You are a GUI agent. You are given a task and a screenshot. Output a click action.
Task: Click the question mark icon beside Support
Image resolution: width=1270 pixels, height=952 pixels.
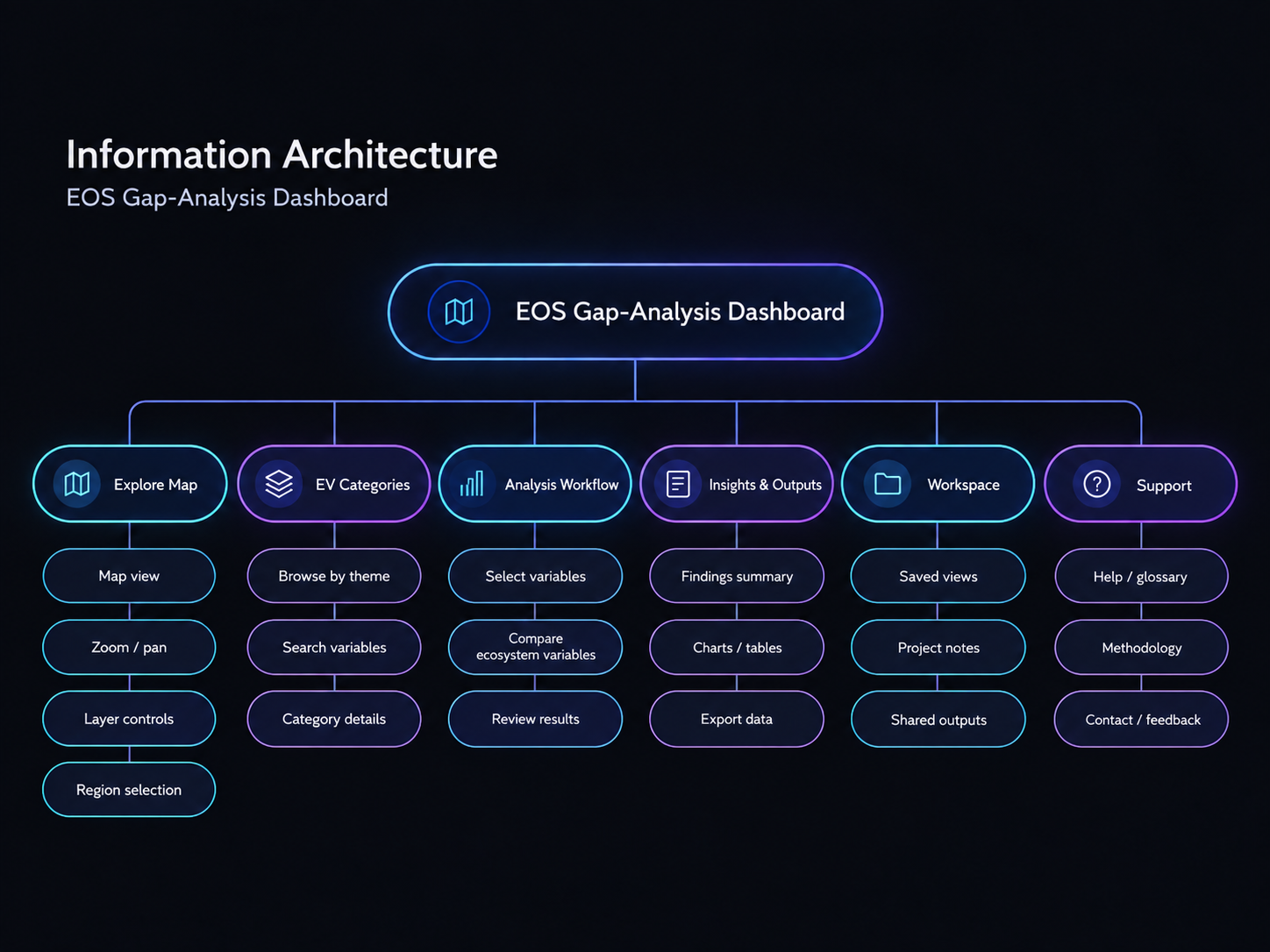click(x=1097, y=484)
